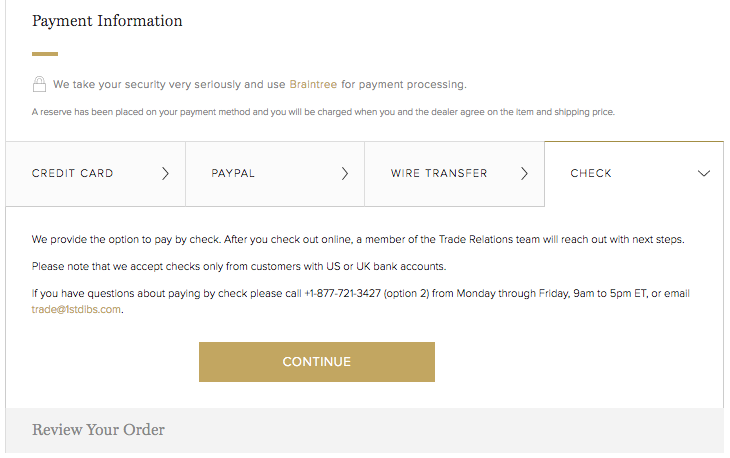Click the Payment Information heading

[x=107, y=21]
